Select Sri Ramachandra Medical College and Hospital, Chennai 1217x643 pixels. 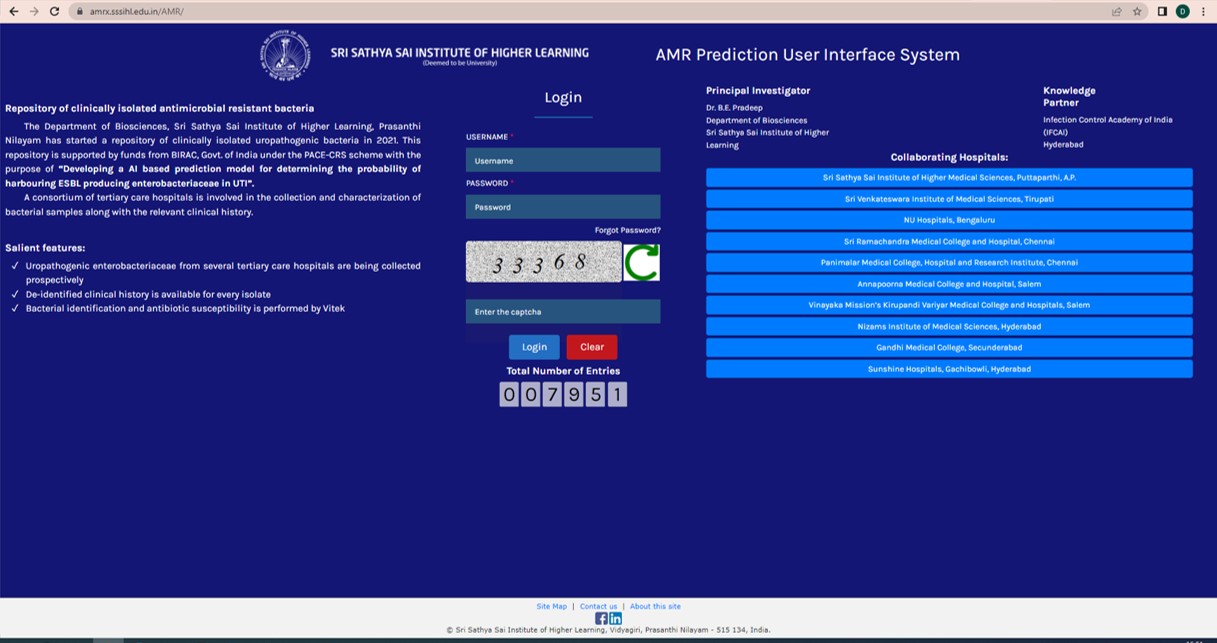[949, 241]
